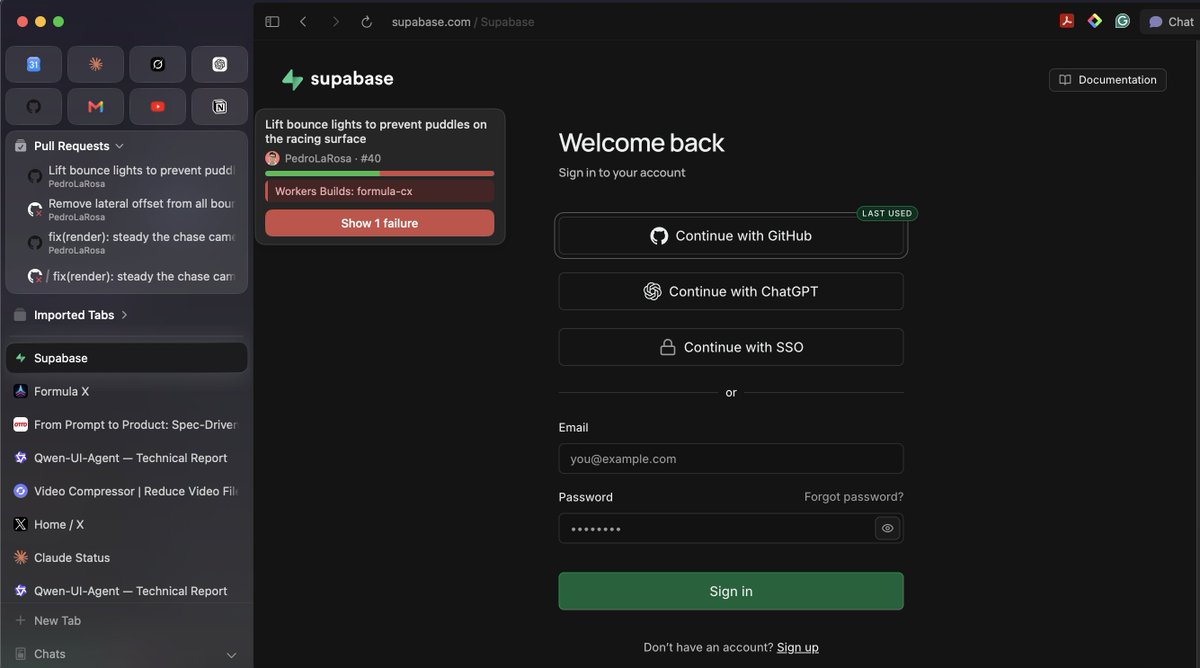Click the Chats icon at sidebar bottom
This screenshot has height=668, width=1200.
pyautogui.click(x=20, y=654)
